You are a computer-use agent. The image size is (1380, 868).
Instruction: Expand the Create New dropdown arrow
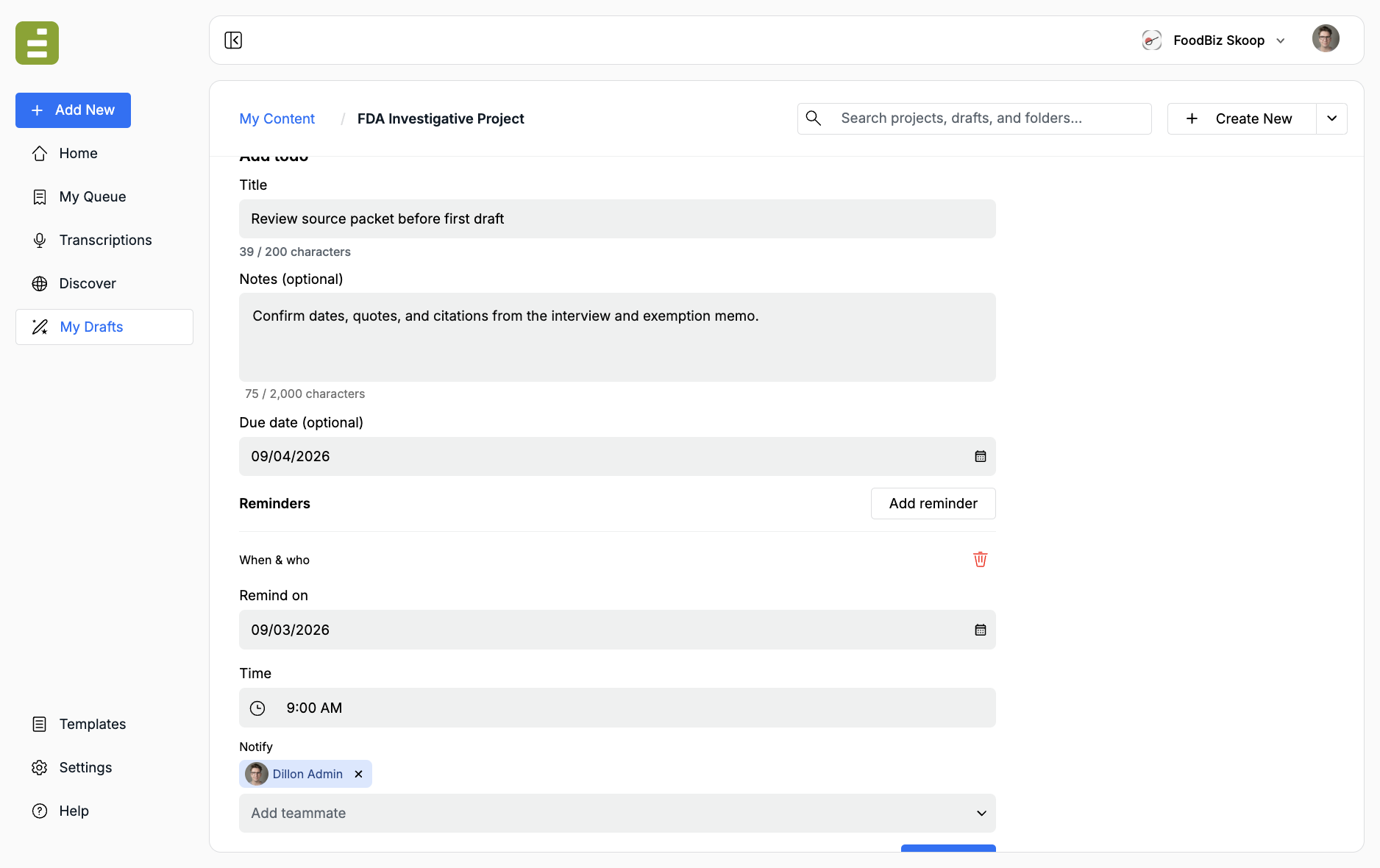tap(1331, 119)
